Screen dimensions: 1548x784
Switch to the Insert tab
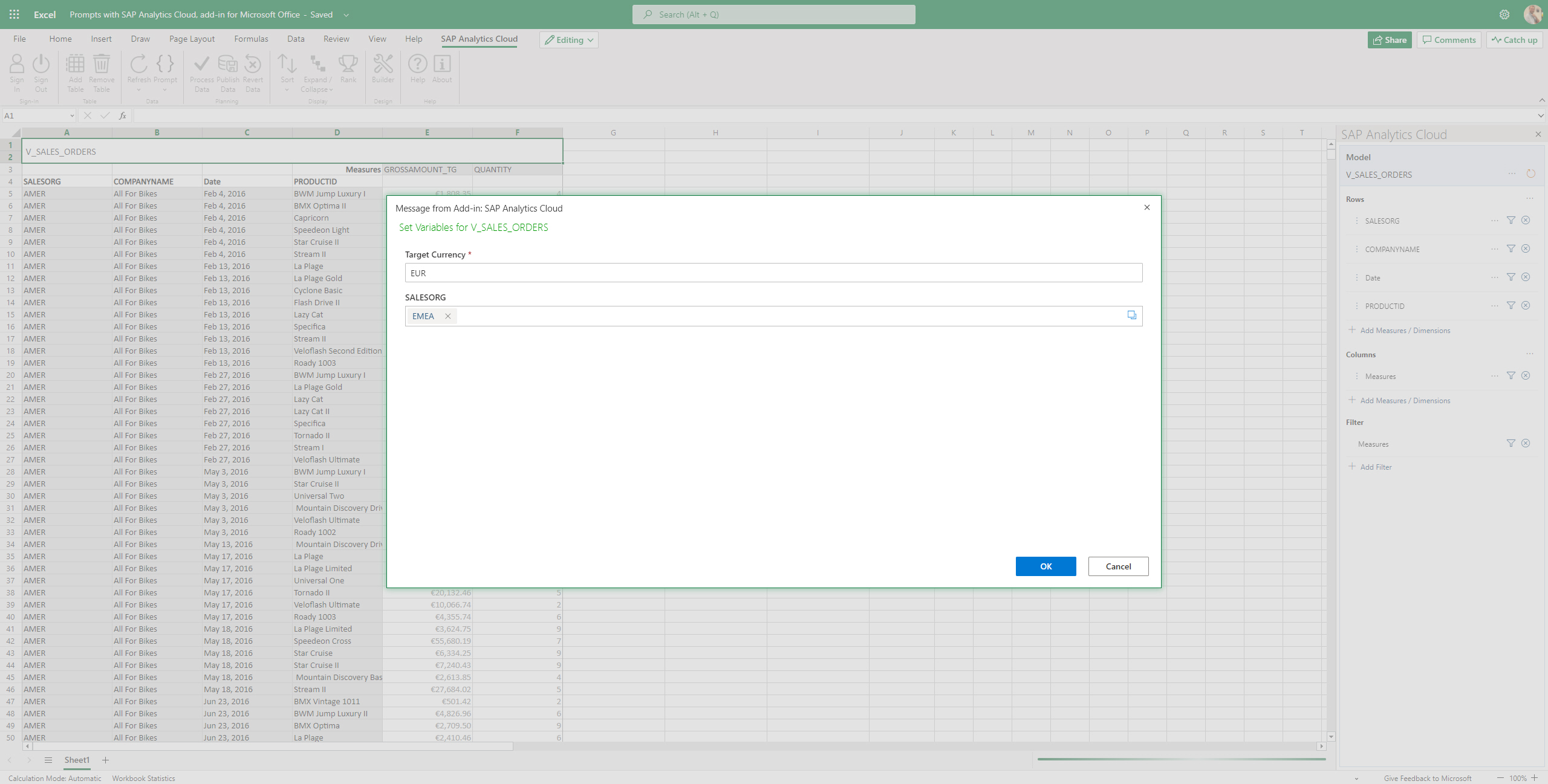(101, 39)
